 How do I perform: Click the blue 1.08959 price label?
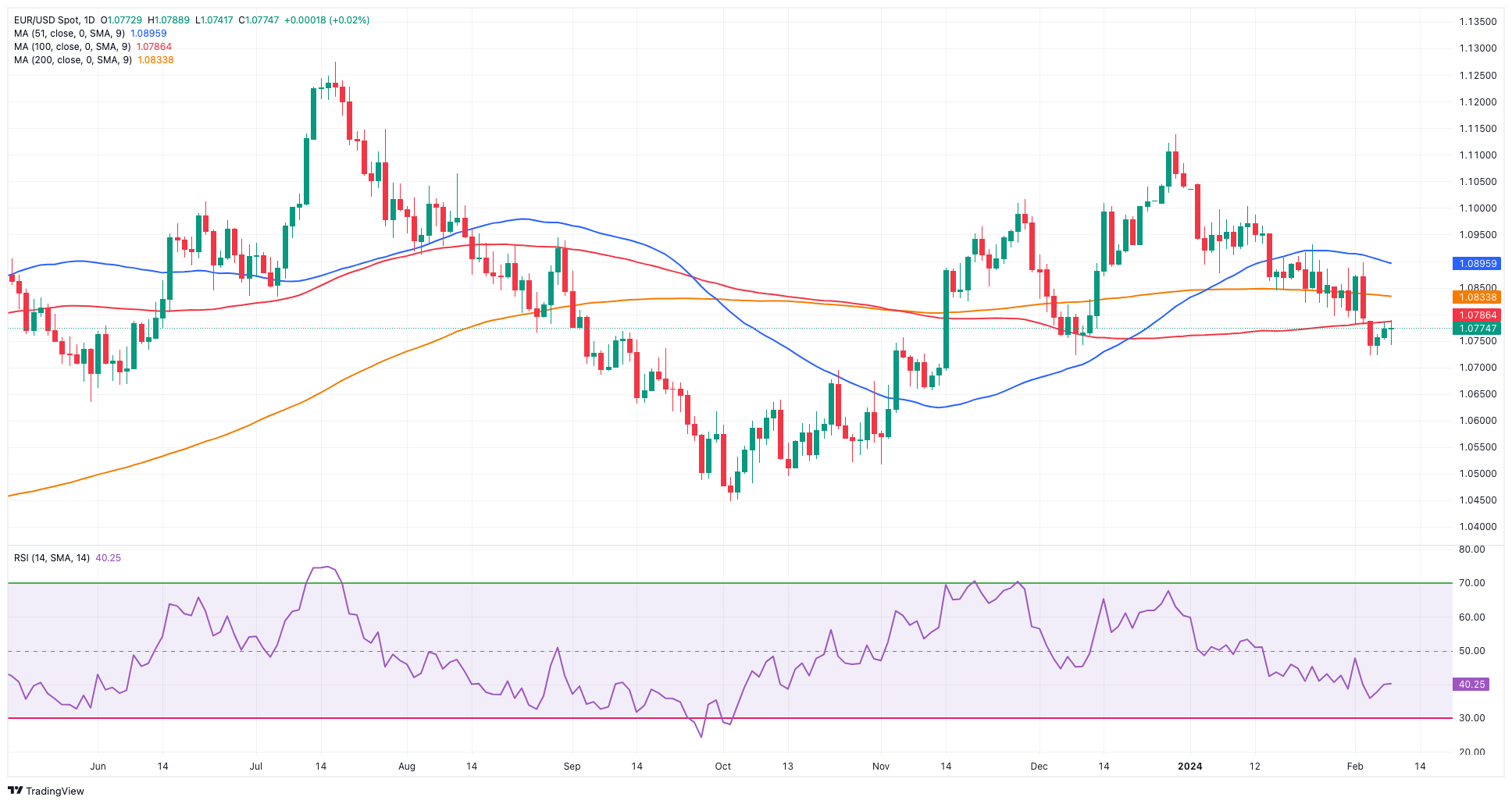[1478, 264]
